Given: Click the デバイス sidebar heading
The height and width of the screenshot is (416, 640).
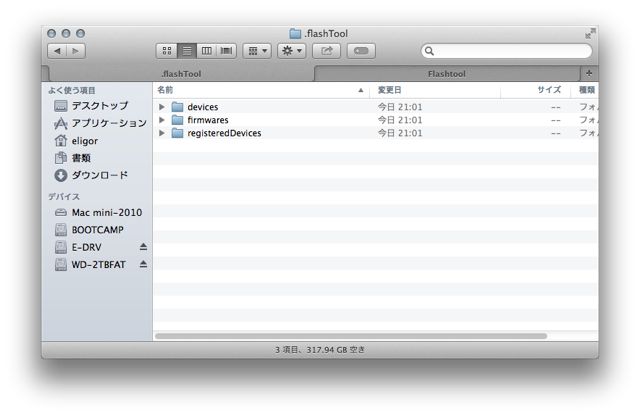Looking at the screenshot, I should click(x=64, y=197).
